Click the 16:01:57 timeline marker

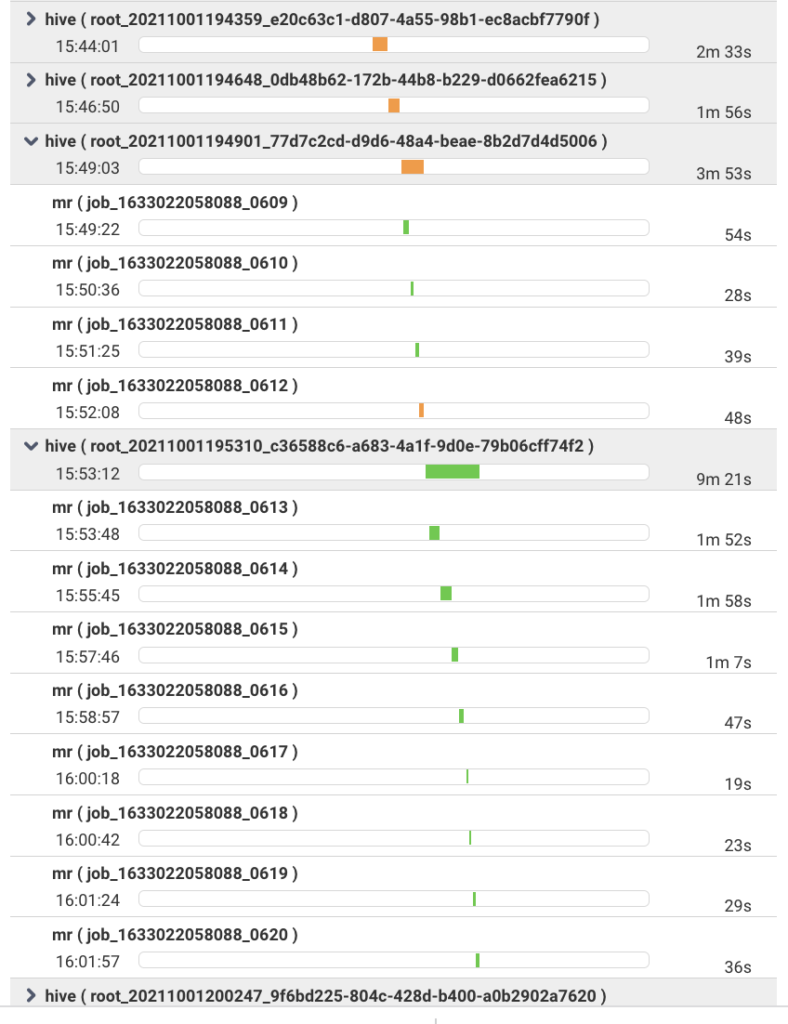point(478,961)
